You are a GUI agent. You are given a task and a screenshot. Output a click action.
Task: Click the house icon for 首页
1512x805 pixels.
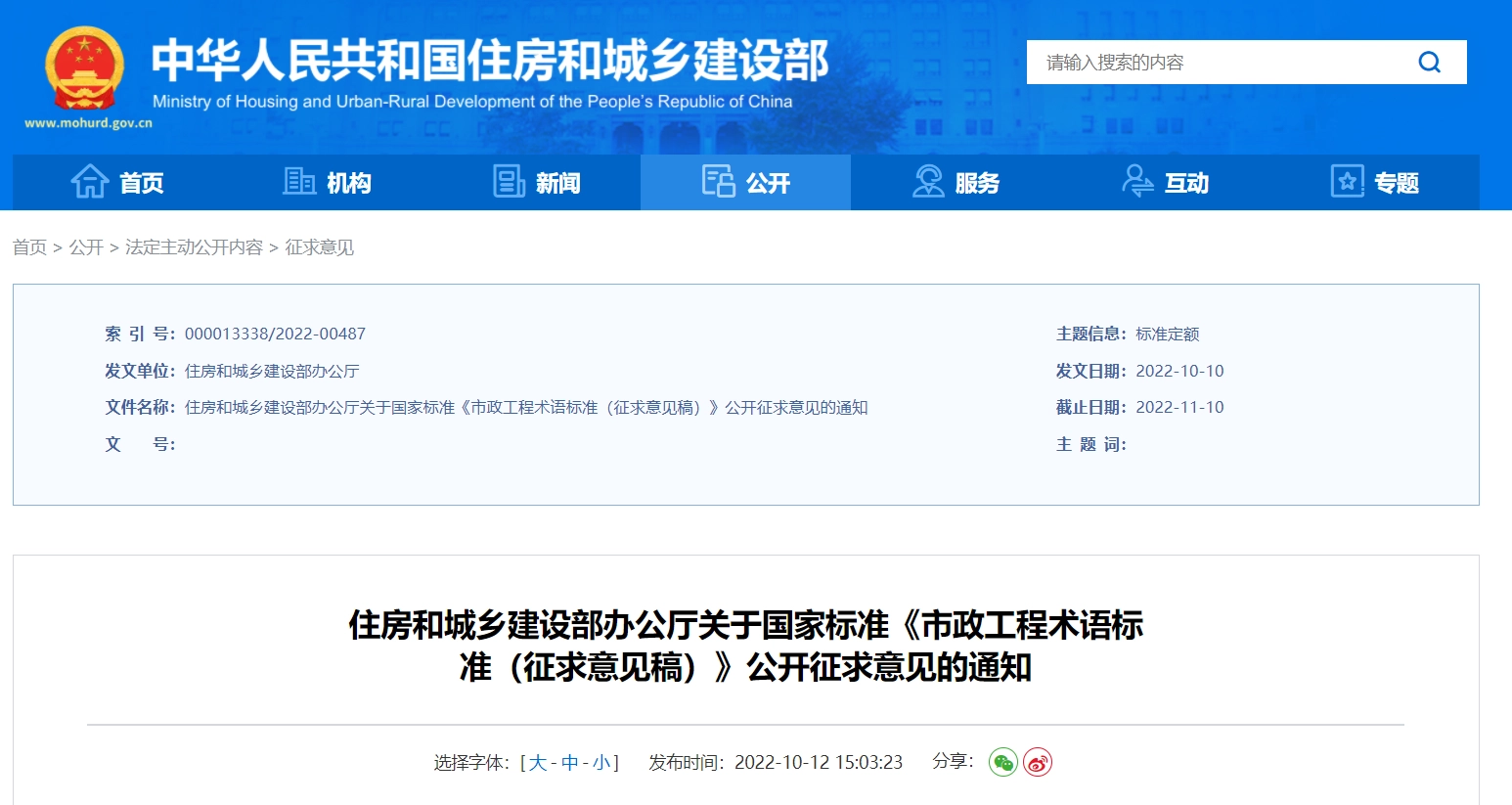(90, 182)
